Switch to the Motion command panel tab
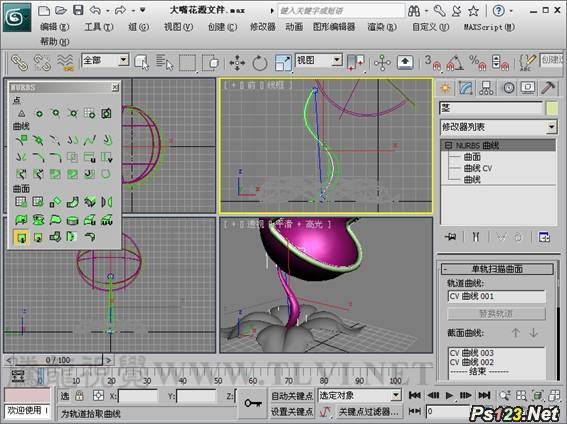The width and height of the screenshot is (567, 424). (508, 88)
